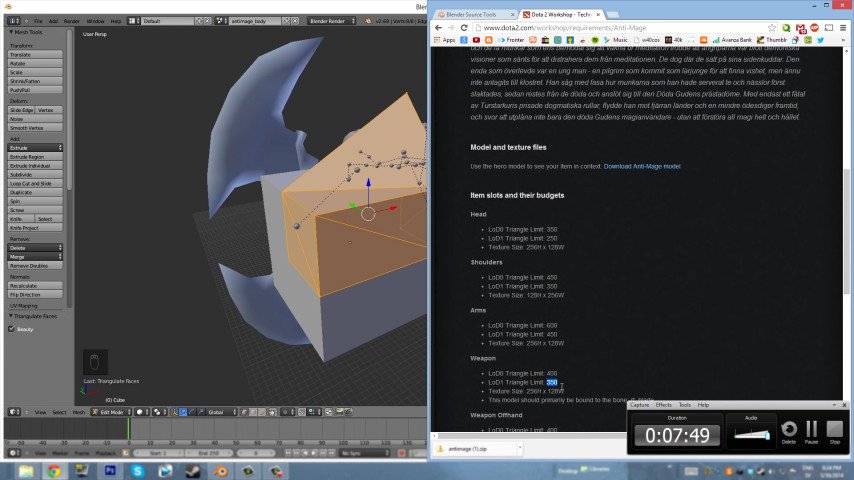Delete the Default screen layout with X icon
The height and width of the screenshot is (480, 854).
[x=208, y=21]
